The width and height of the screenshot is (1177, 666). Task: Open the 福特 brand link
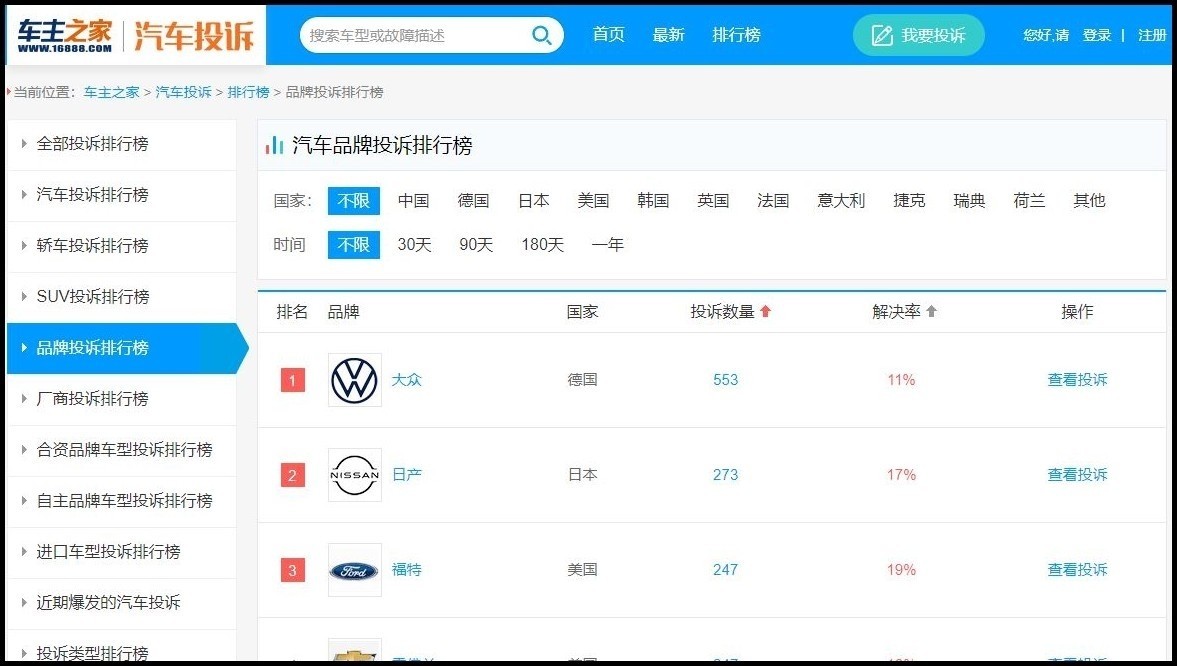tap(407, 571)
